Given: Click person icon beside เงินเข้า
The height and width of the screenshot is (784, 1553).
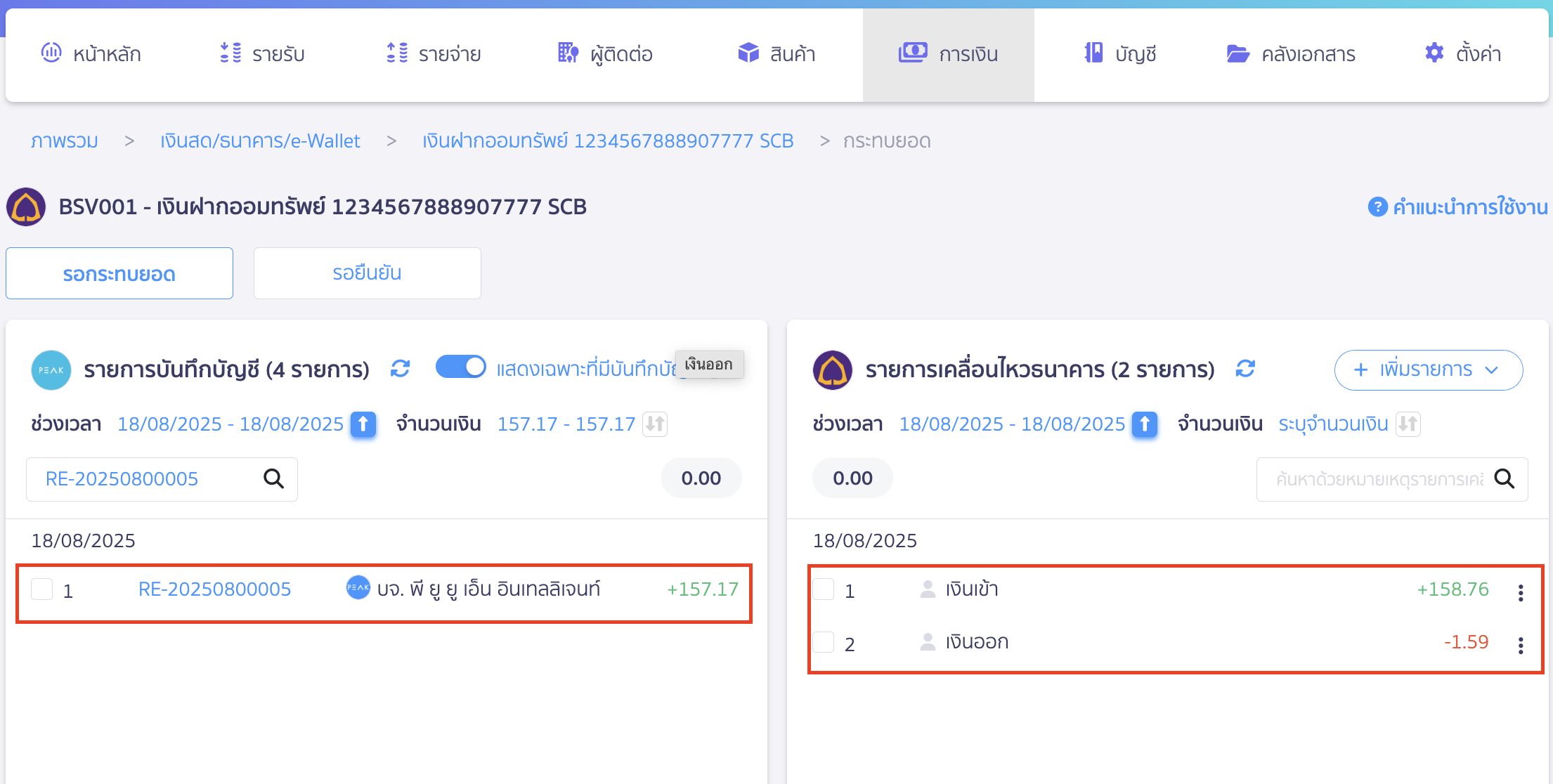Looking at the screenshot, I should tap(928, 589).
